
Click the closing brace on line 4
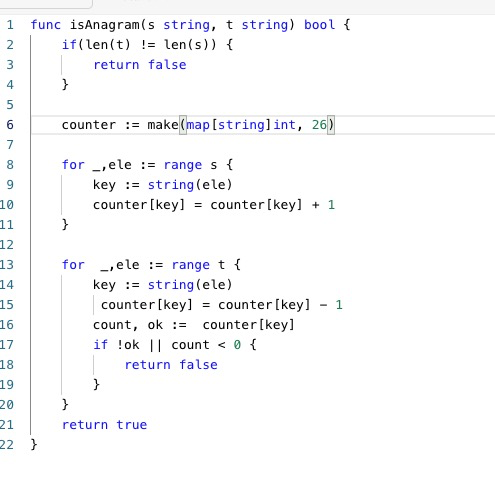[x=65, y=85]
